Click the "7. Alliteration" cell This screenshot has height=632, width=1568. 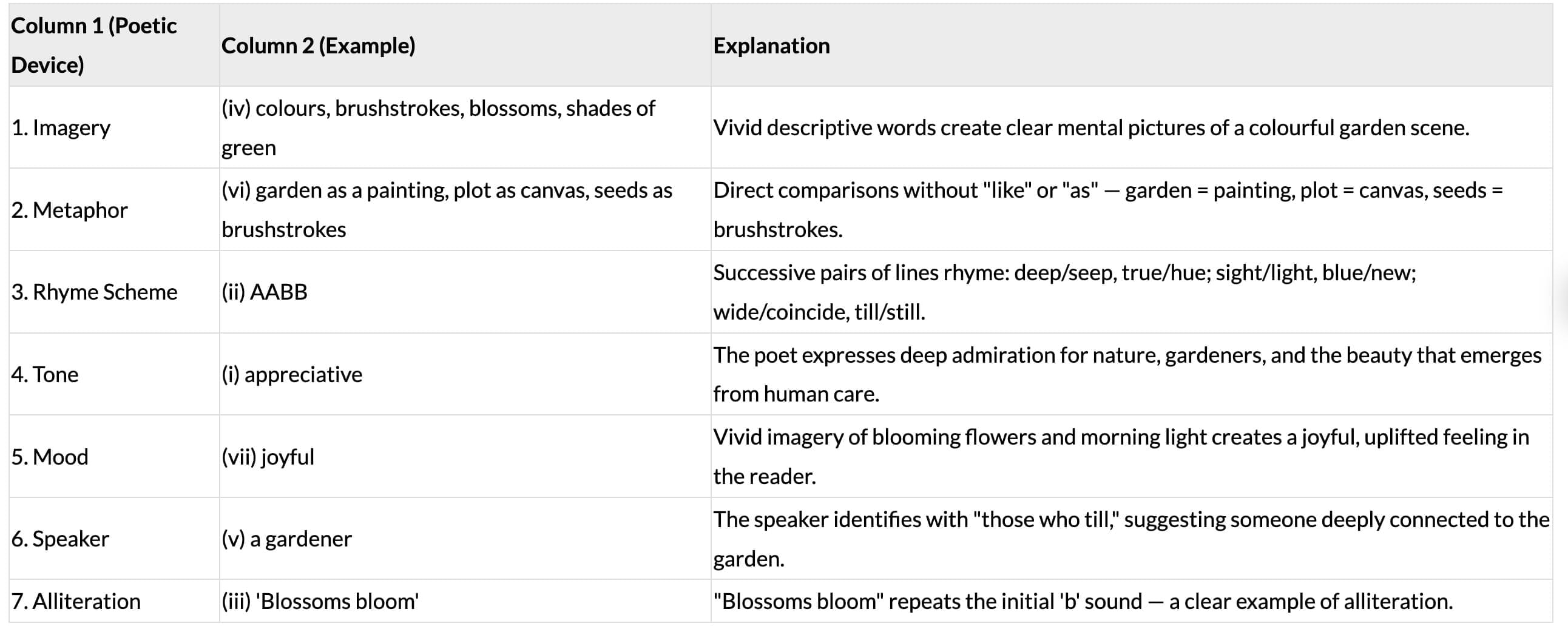tap(76, 601)
